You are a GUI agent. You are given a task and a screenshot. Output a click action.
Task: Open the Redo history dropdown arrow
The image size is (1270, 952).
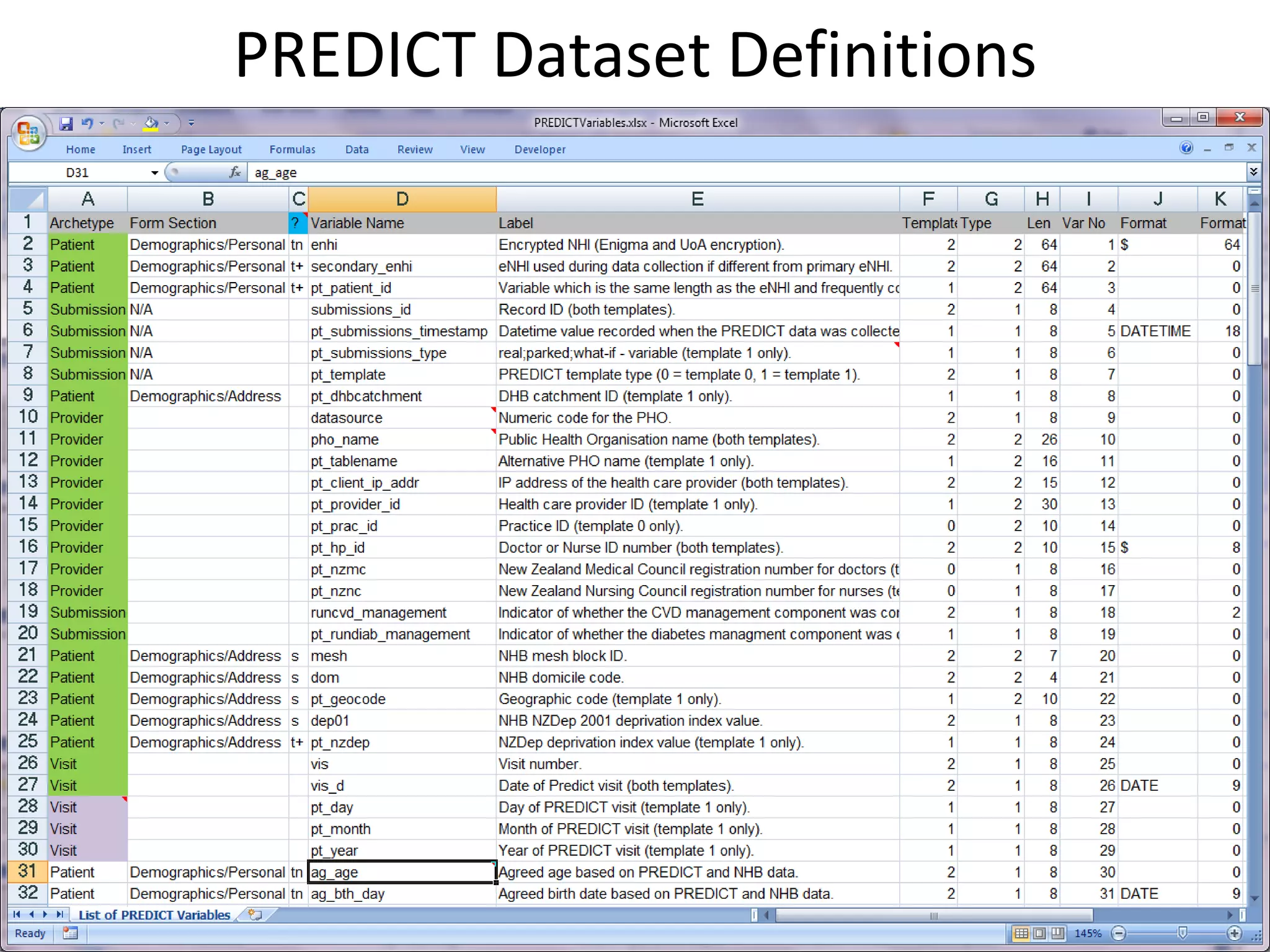(x=133, y=123)
